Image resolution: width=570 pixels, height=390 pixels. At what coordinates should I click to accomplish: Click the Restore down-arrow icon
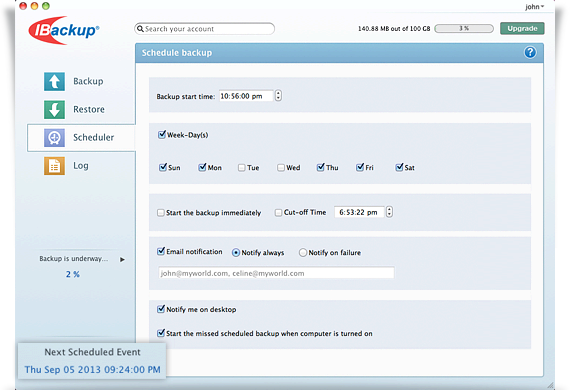coord(54,109)
